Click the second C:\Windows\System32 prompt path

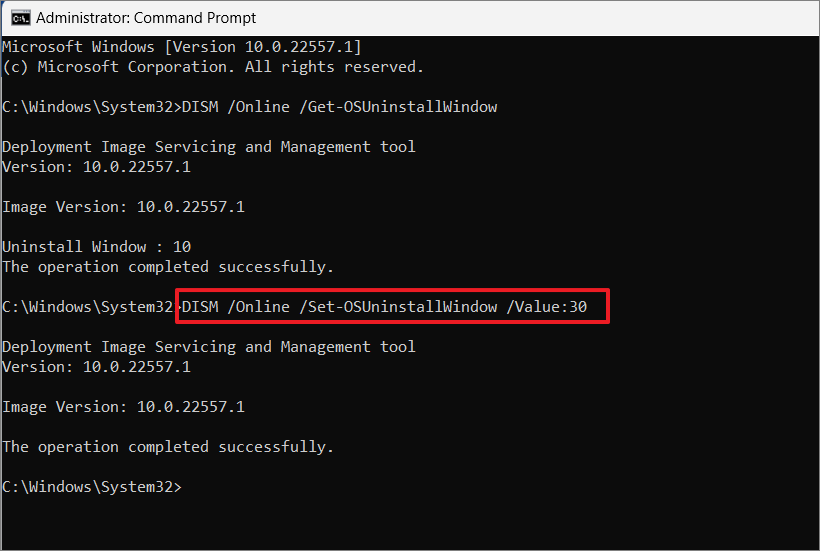click(88, 306)
